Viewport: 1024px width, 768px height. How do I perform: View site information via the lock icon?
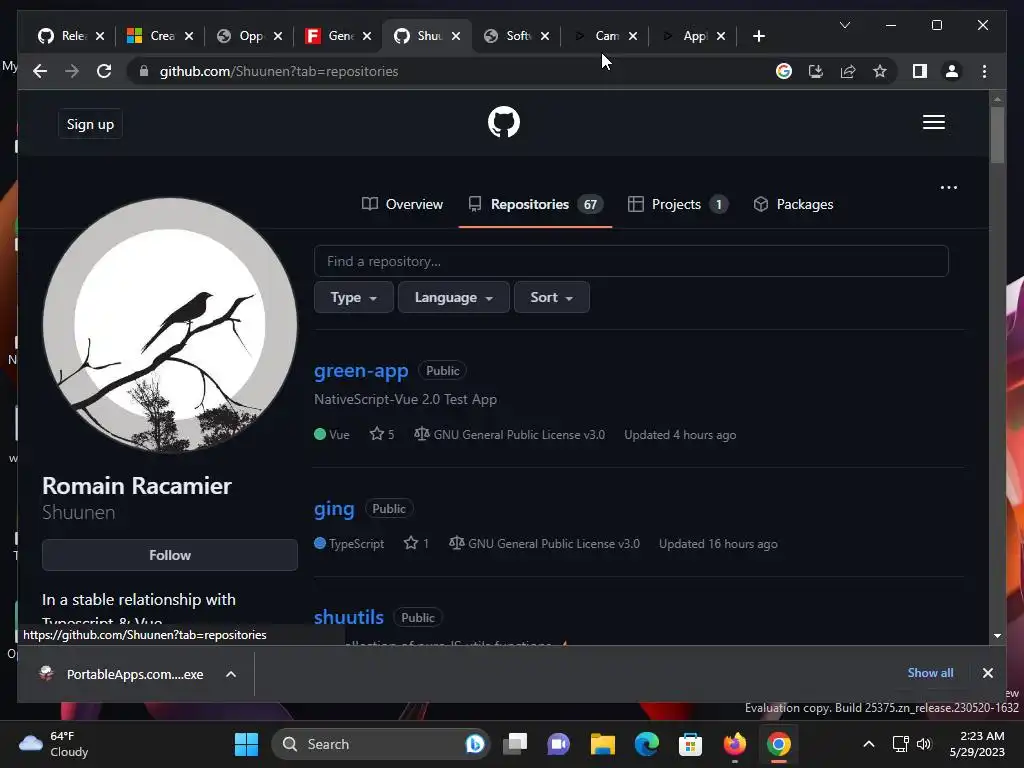tap(144, 71)
